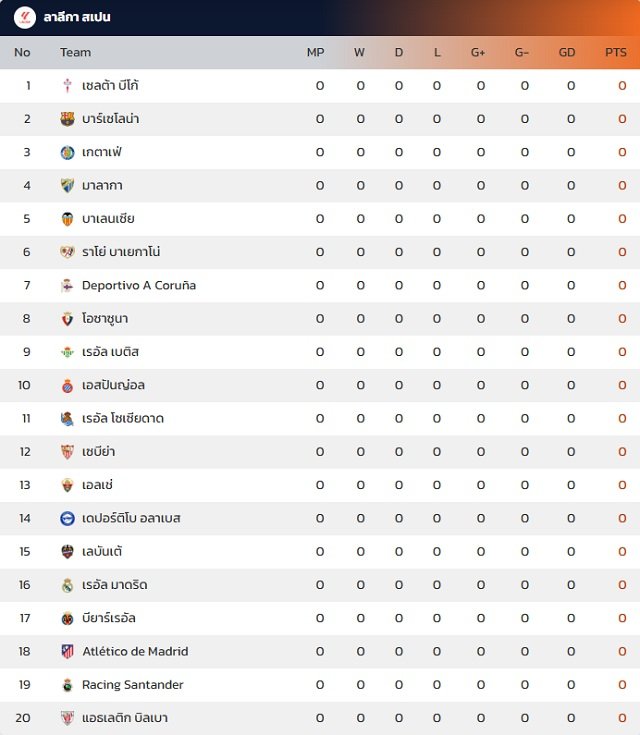Screen dimensions: 640x735
Task: Click the Athletic Bilbao crest in row 20
Action: pos(68,718)
